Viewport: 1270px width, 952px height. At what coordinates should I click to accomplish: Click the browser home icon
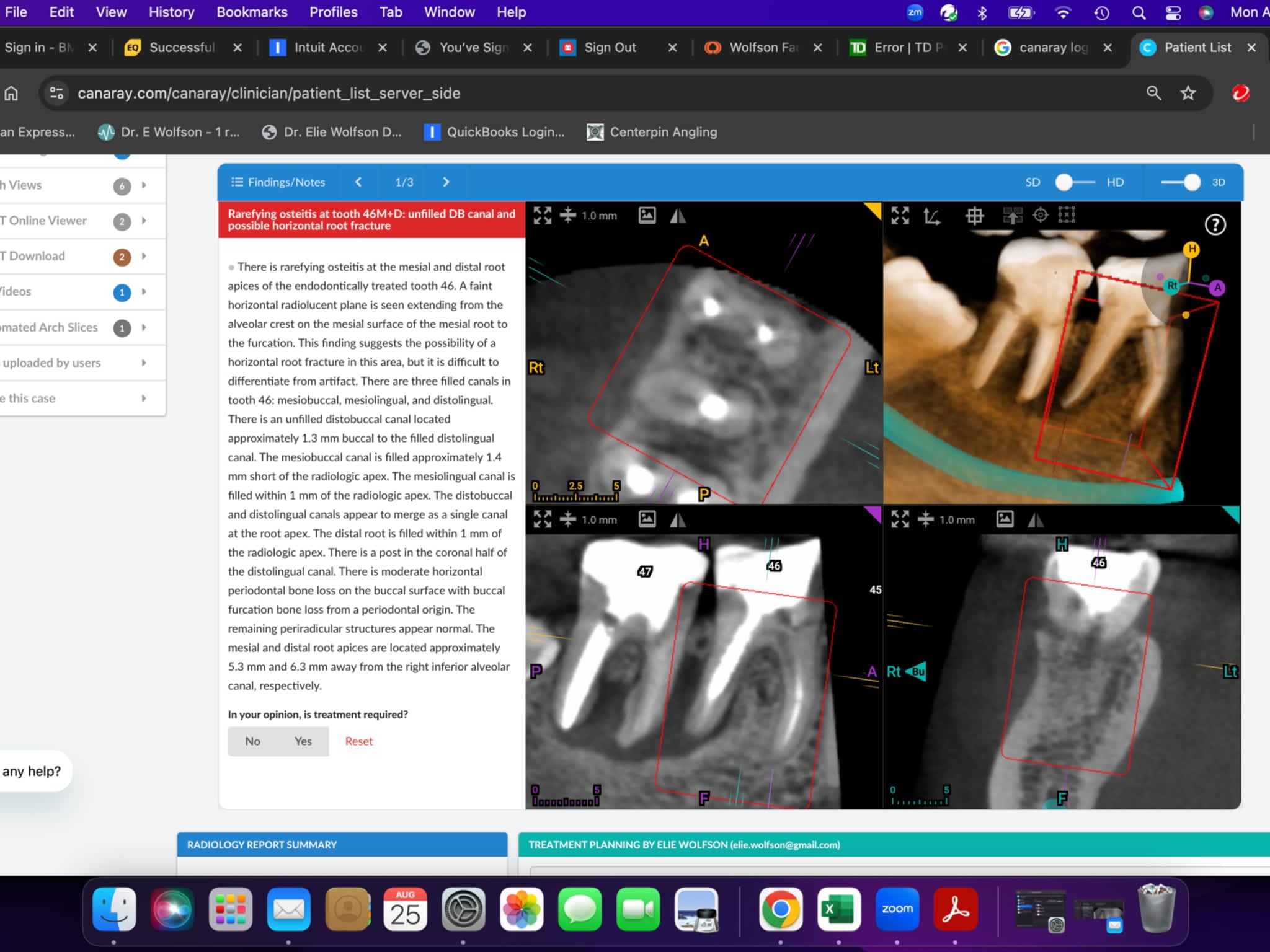click(11, 94)
